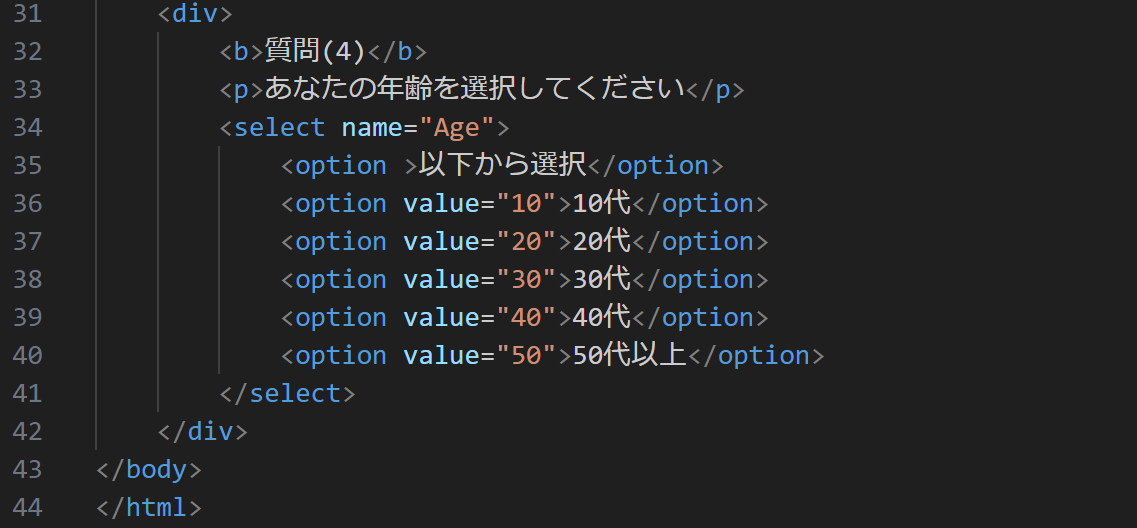This screenshot has height=528, width=1137.
Task: Click the value "10" string
Action: [x=525, y=204]
